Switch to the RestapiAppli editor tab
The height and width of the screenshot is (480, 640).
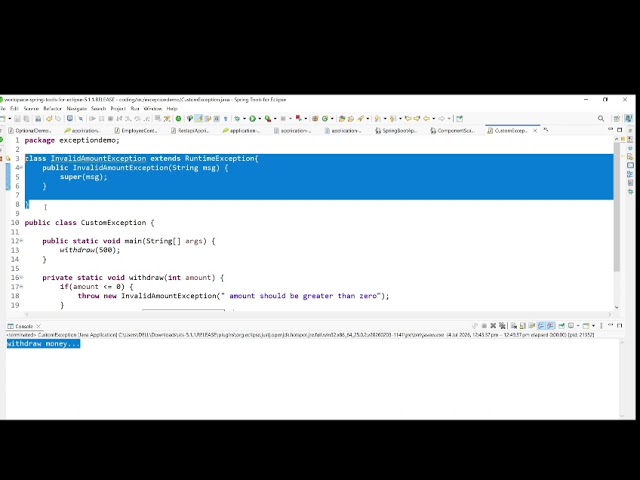tap(190, 131)
